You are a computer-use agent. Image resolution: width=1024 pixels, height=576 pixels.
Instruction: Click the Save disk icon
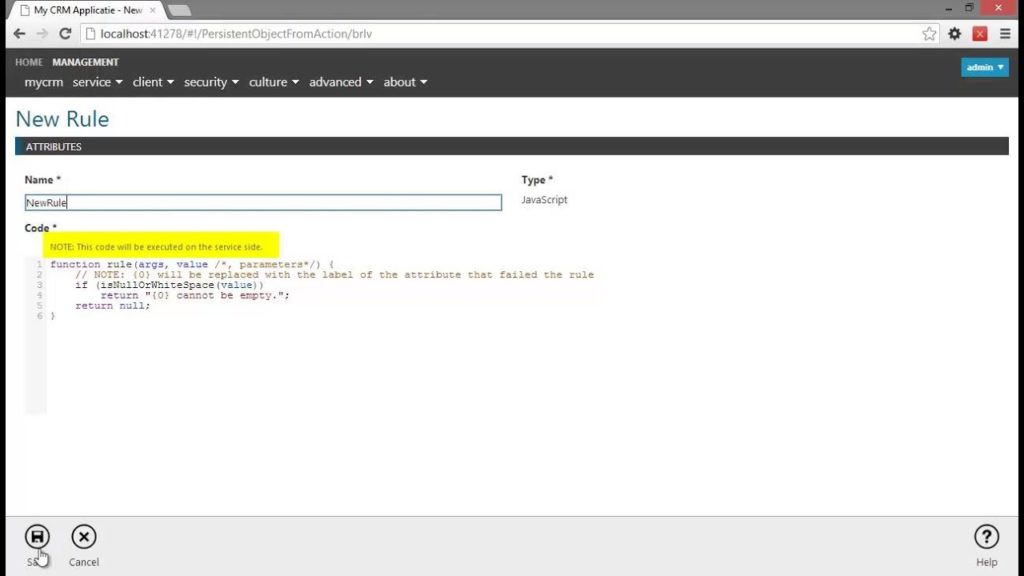click(x=37, y=537)
